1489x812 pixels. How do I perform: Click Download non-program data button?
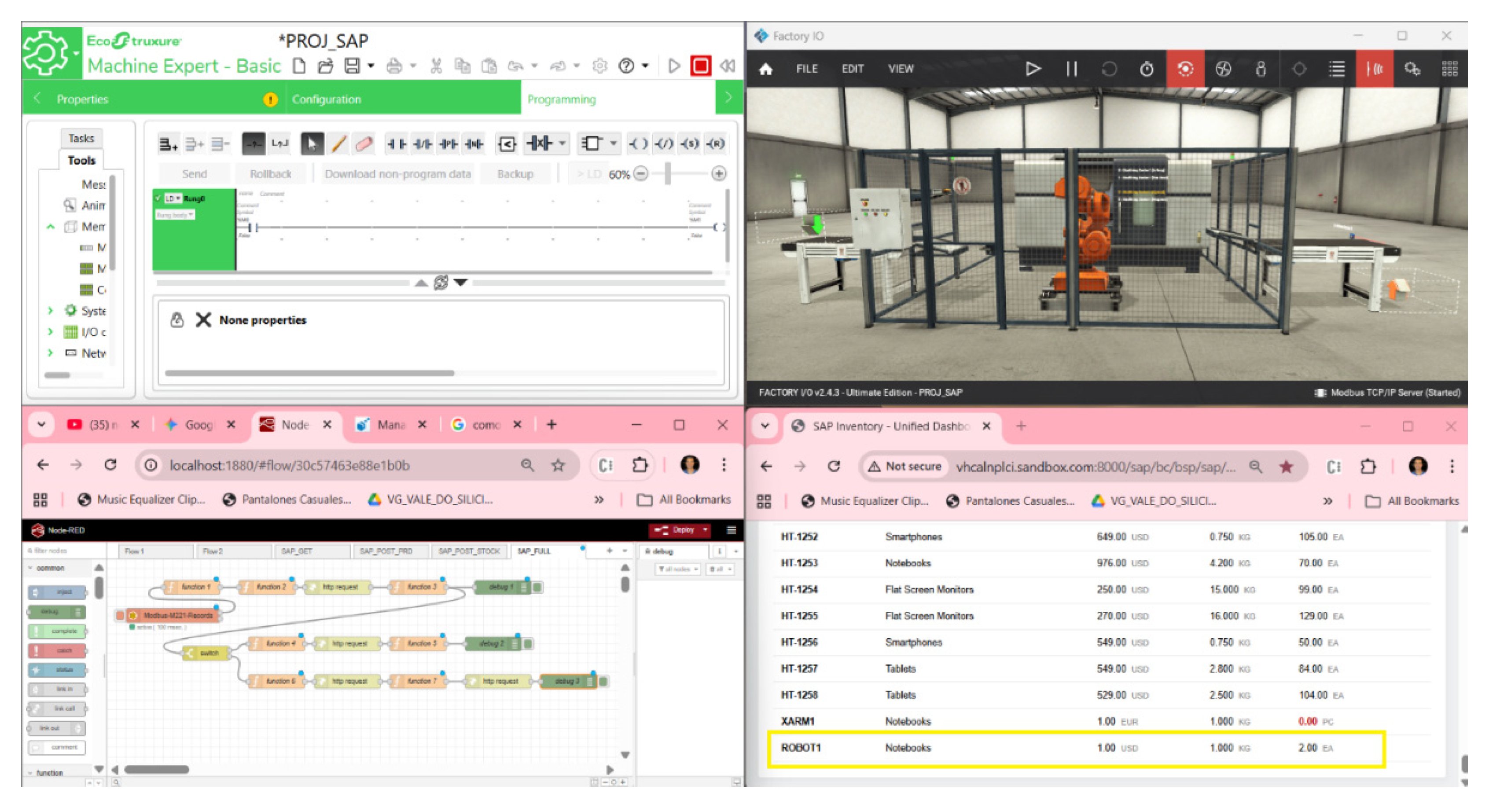coord(398,174)
